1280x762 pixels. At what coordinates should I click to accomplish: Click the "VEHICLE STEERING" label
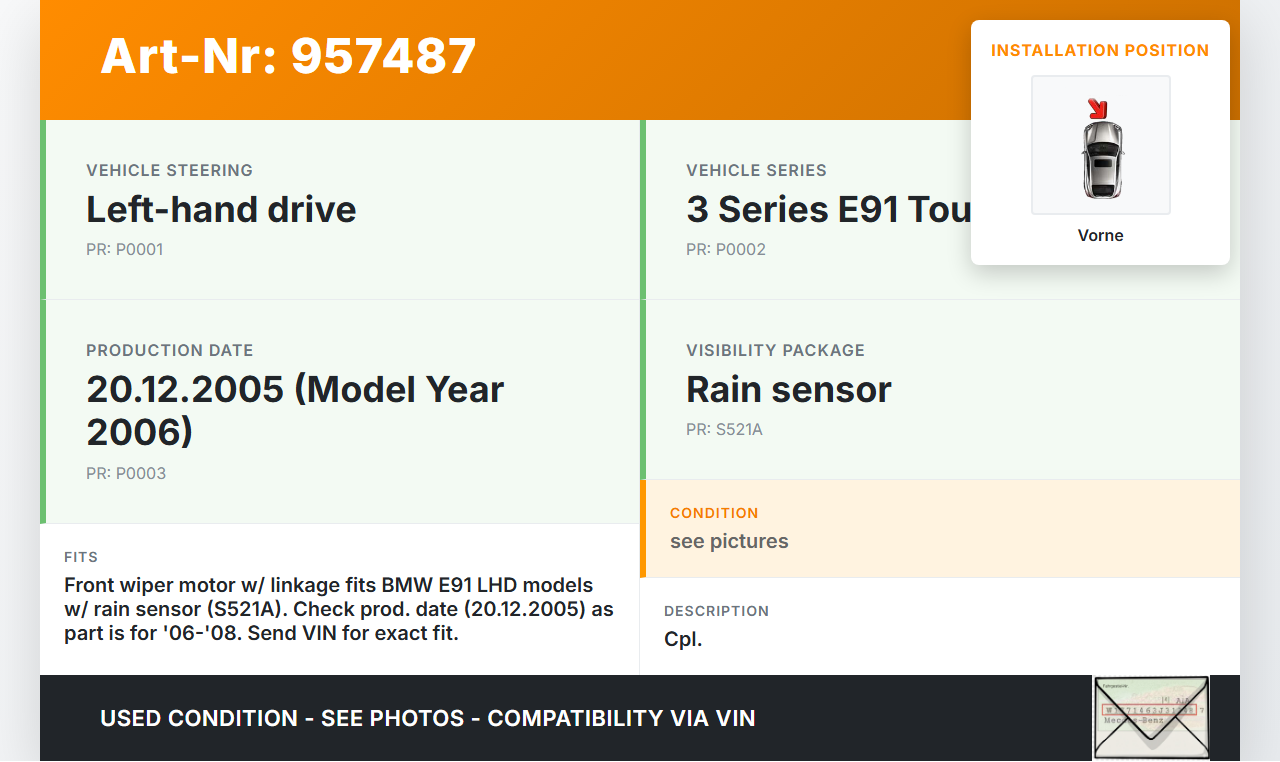click(170, 170)
